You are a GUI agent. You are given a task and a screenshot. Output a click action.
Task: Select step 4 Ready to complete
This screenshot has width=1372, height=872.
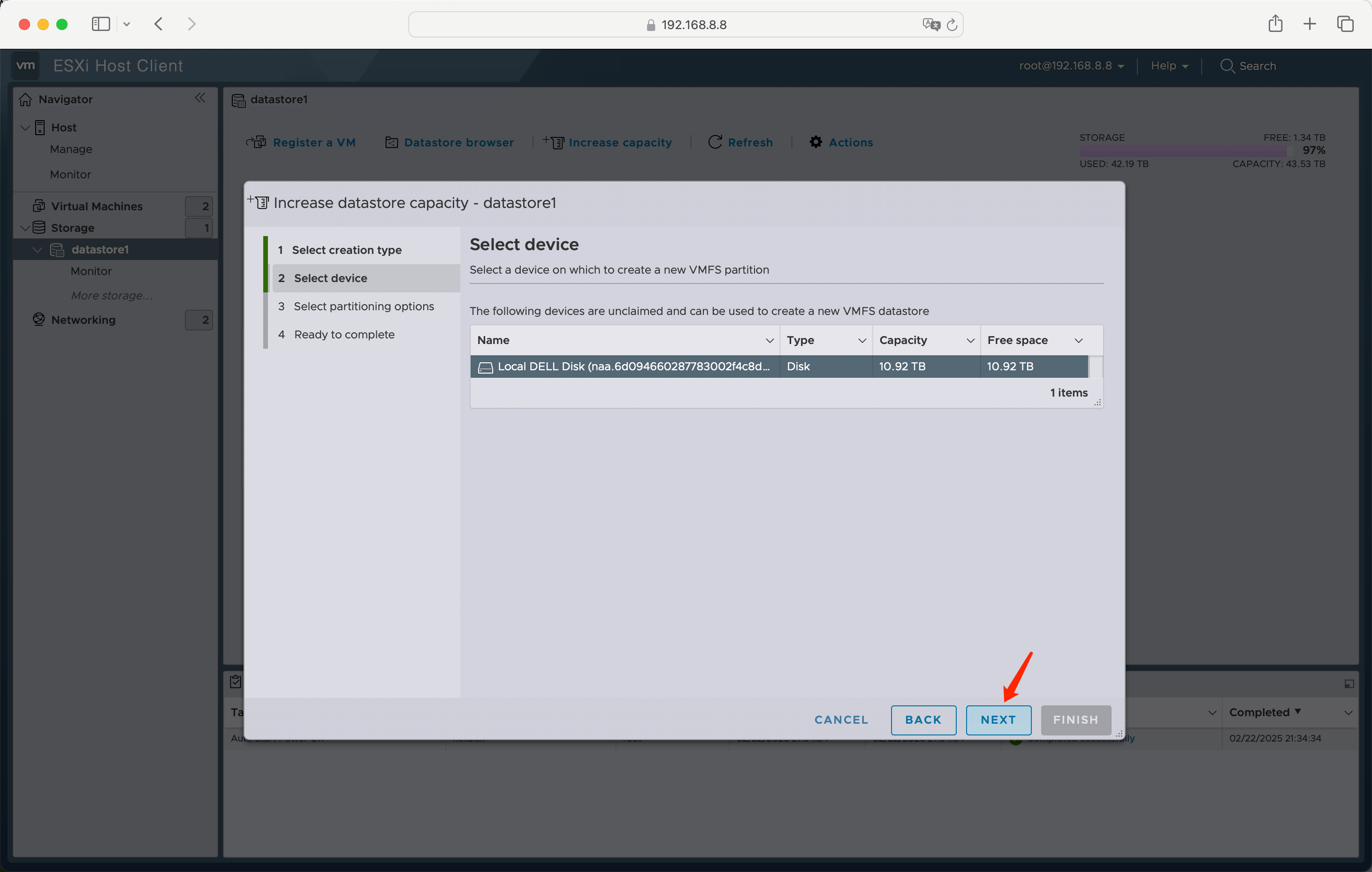pos(336,335)
